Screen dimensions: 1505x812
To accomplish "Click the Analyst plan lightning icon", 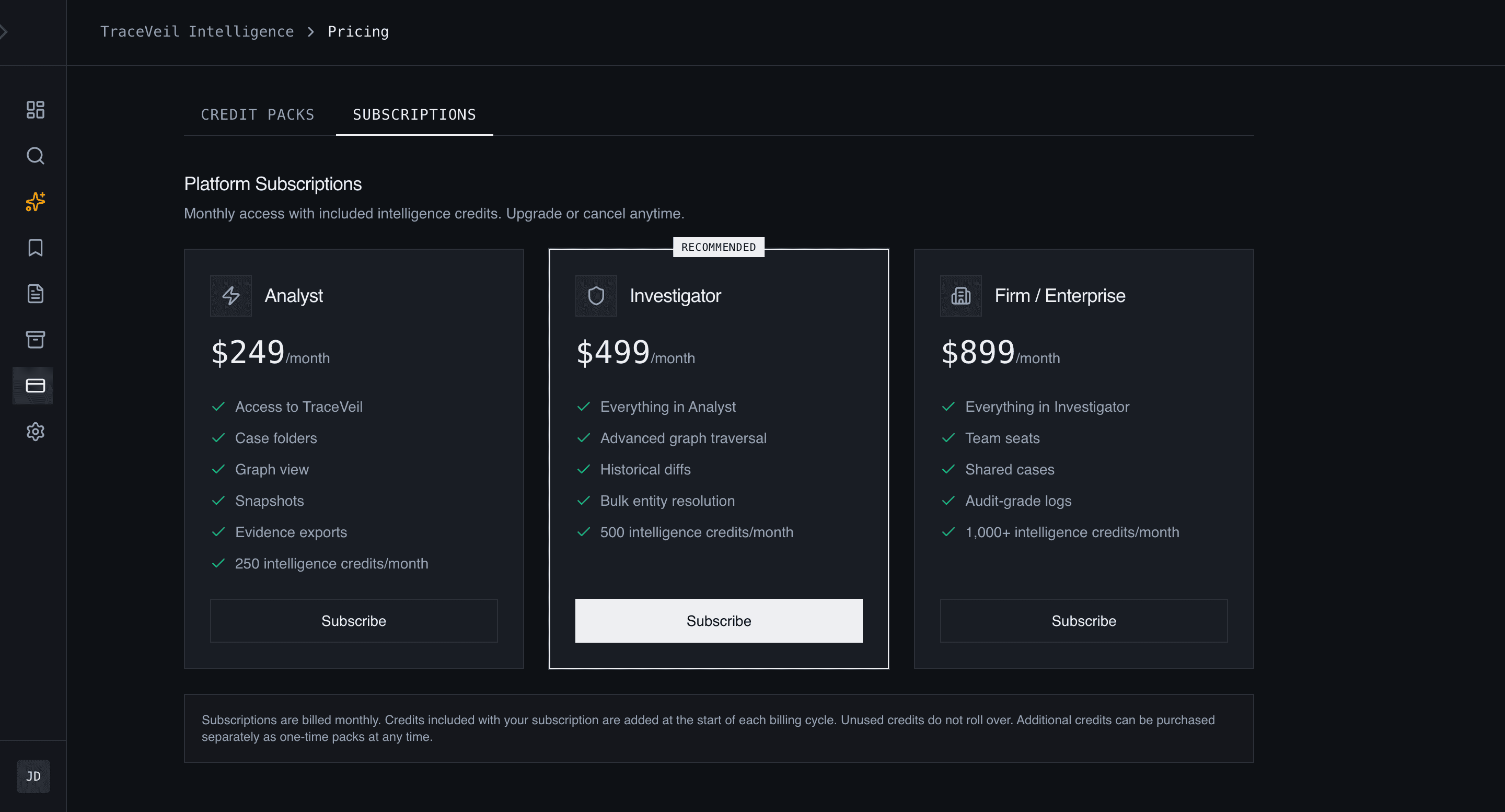I will coord(230,295).
